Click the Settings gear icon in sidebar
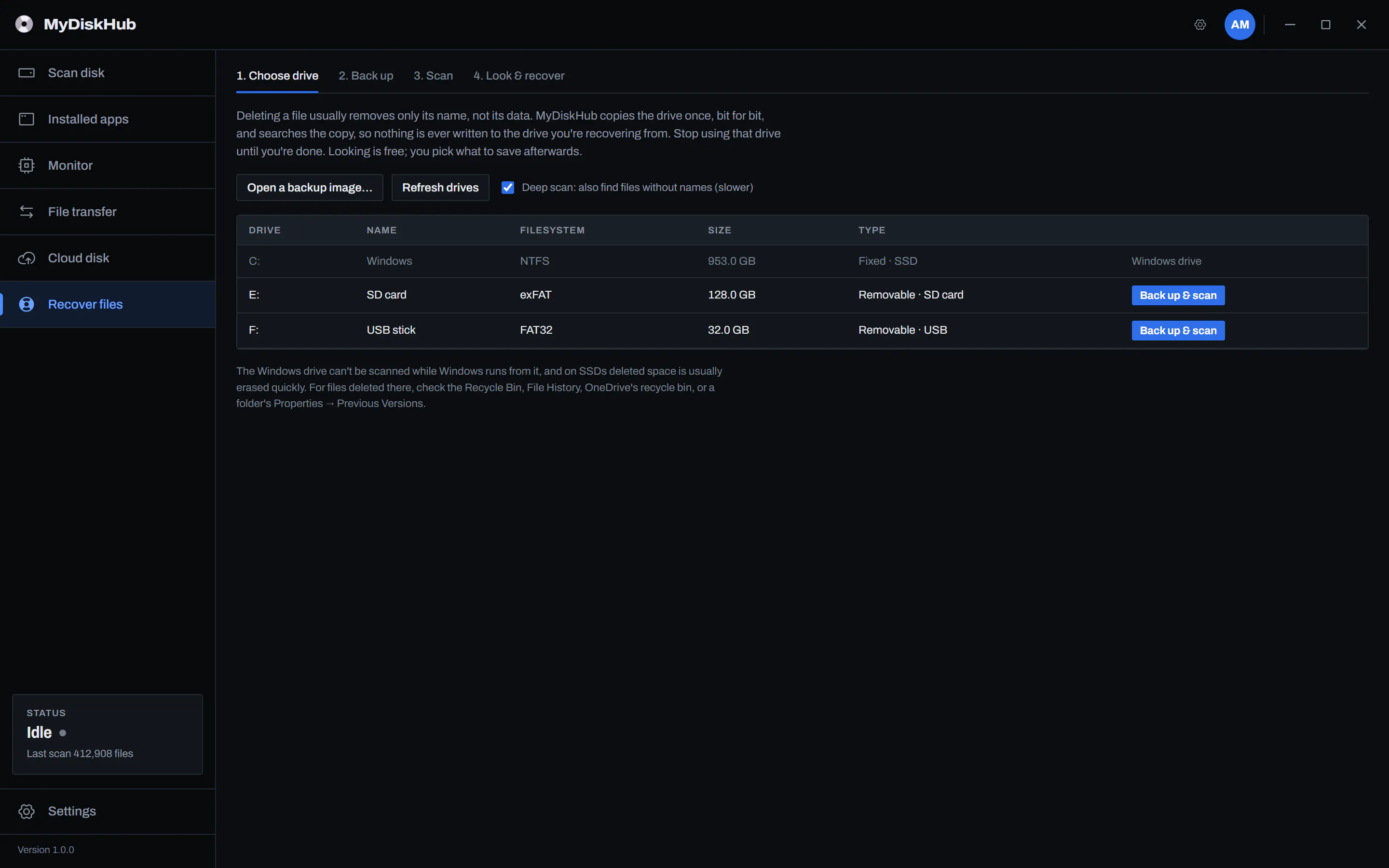The image size is (1389, 868). 27,811
